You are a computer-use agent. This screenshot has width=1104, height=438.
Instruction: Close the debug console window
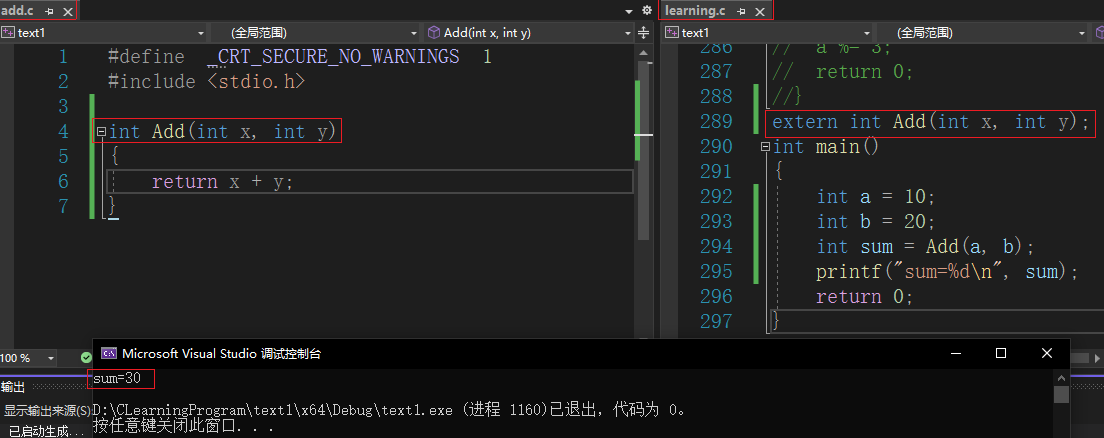(1047, 353)
